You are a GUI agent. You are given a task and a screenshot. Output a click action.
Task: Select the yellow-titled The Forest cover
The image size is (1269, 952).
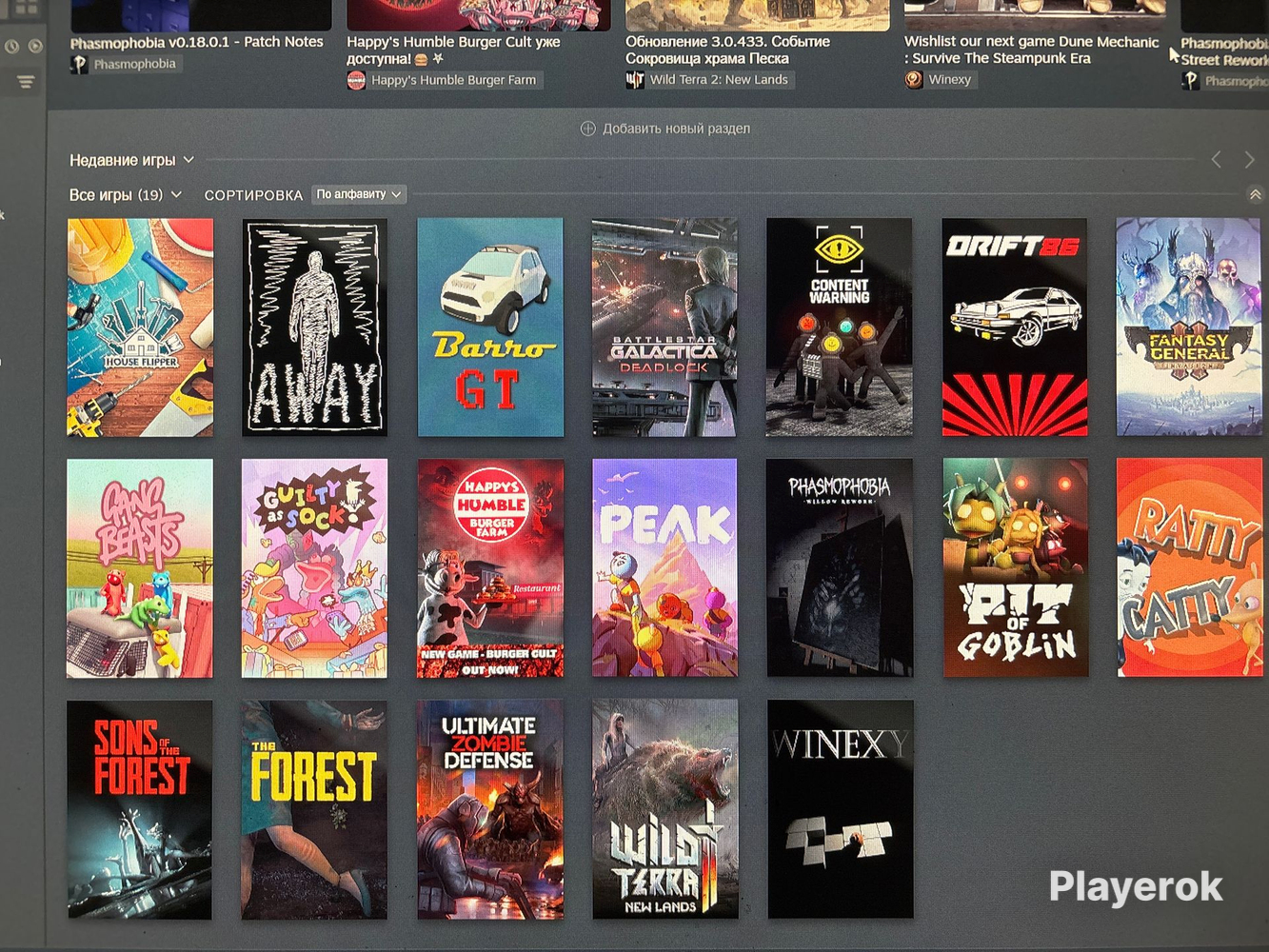pyautogui.click(x=314, y=810)
